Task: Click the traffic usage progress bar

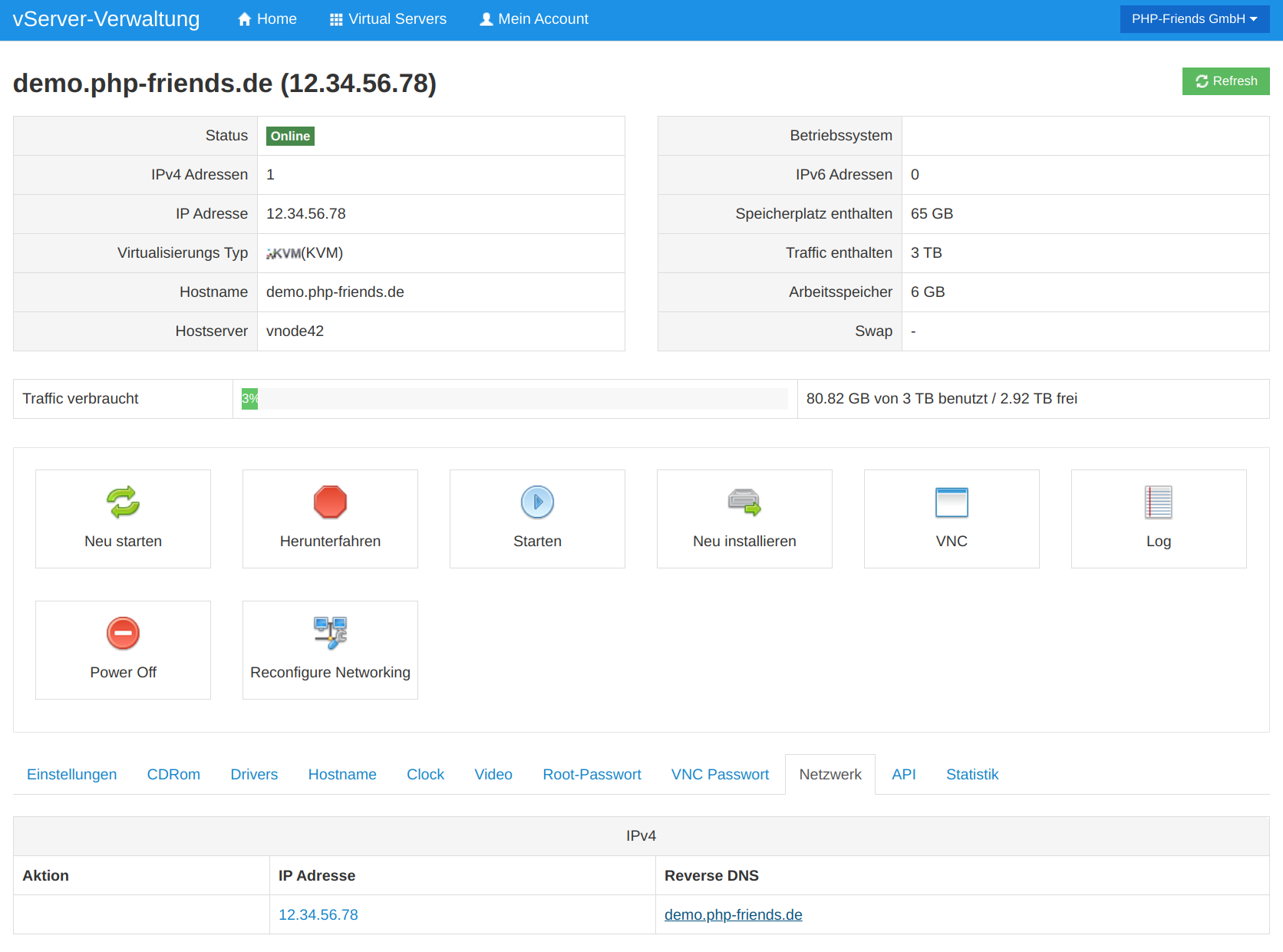Action: point(514,399)
